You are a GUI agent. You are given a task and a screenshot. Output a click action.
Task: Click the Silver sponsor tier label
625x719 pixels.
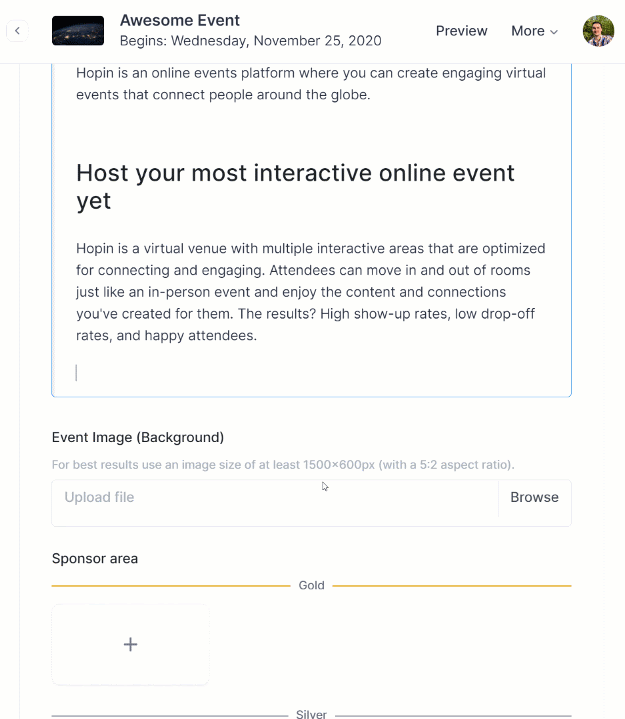(x=311, y=714)
